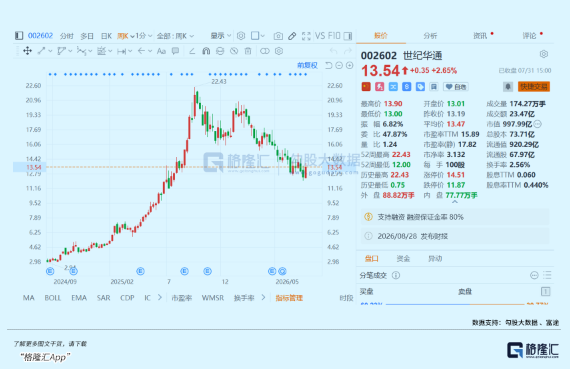The image size is (570, 369).
Task: Select the BOLL indicator
Action: [53, 298]
